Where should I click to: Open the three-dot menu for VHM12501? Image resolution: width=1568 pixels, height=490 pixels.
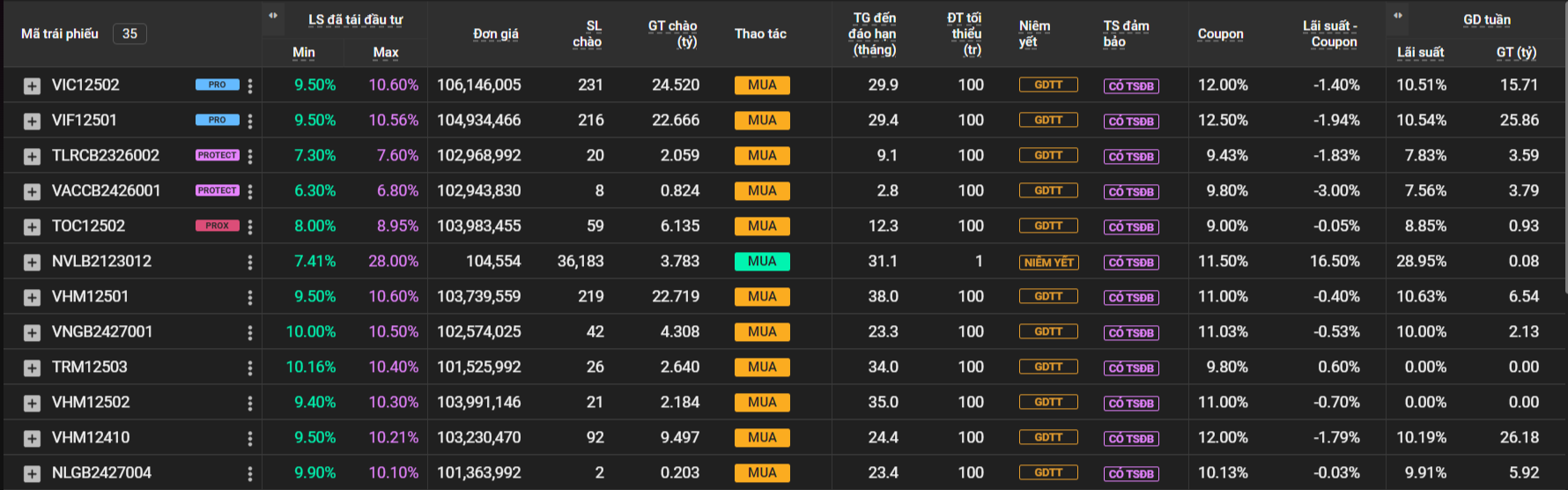click(x=250, y=297)
